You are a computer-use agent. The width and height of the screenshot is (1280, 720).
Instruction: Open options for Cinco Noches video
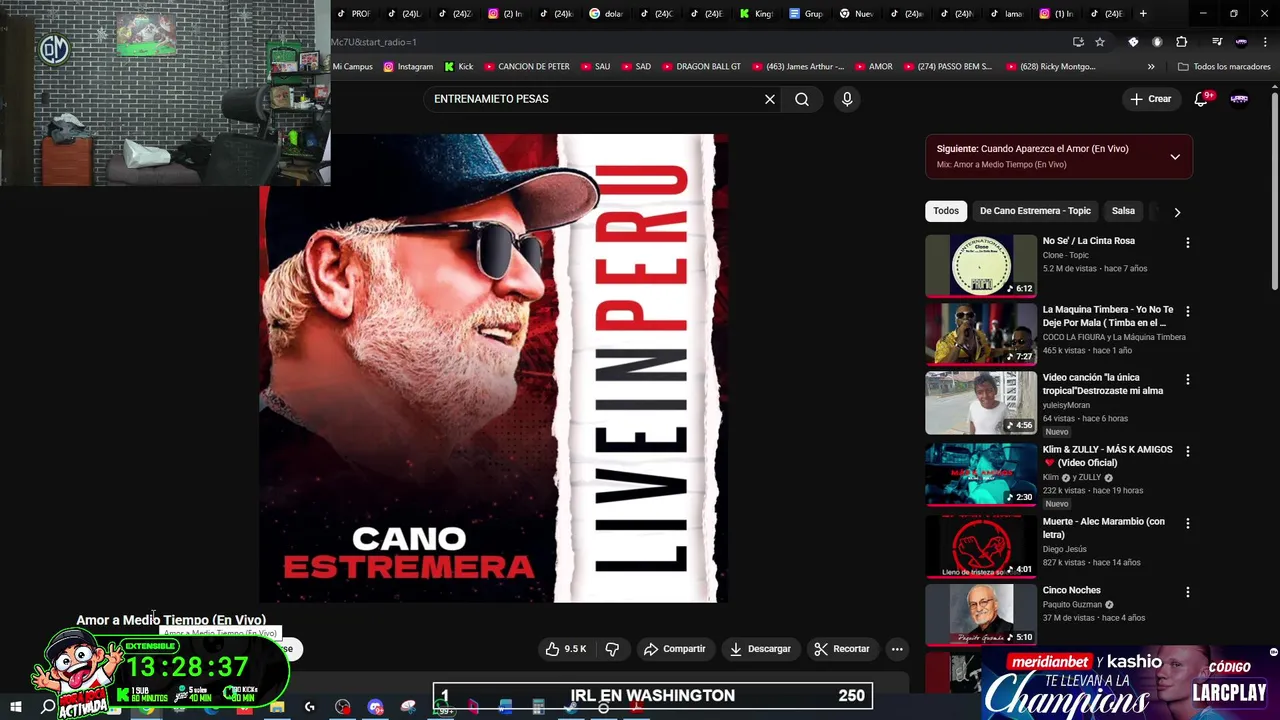coord(1188,592)
